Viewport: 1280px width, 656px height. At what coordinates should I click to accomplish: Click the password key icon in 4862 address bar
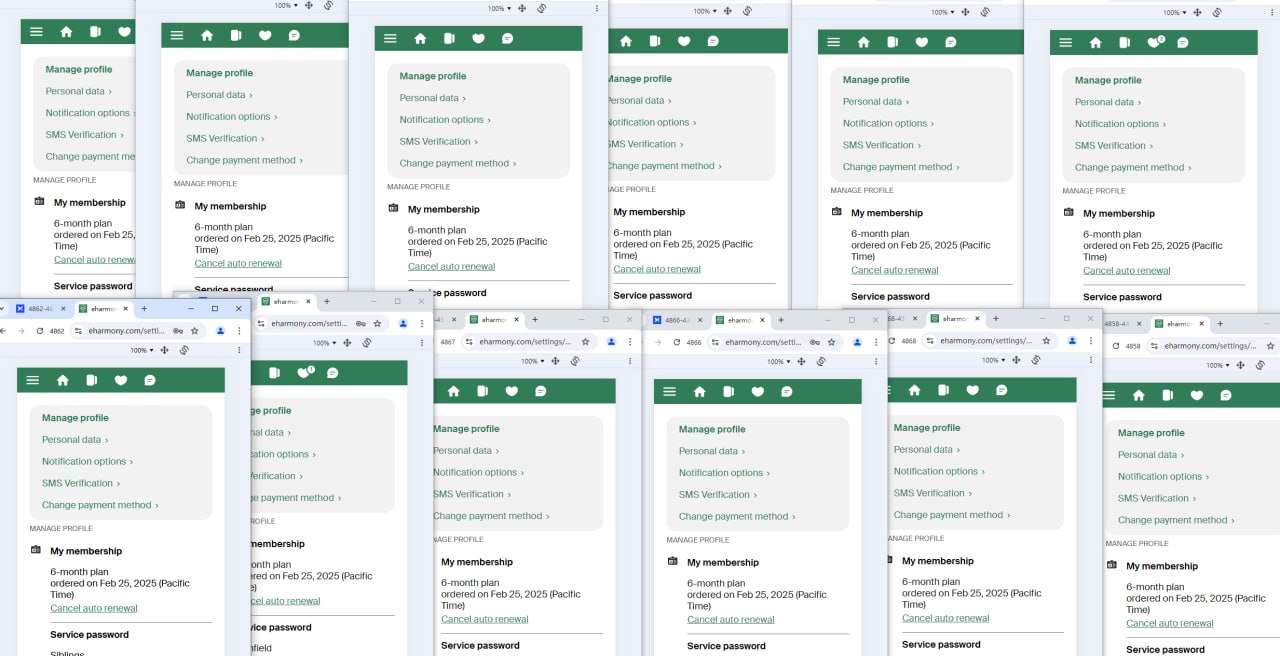tap(177, 331)
